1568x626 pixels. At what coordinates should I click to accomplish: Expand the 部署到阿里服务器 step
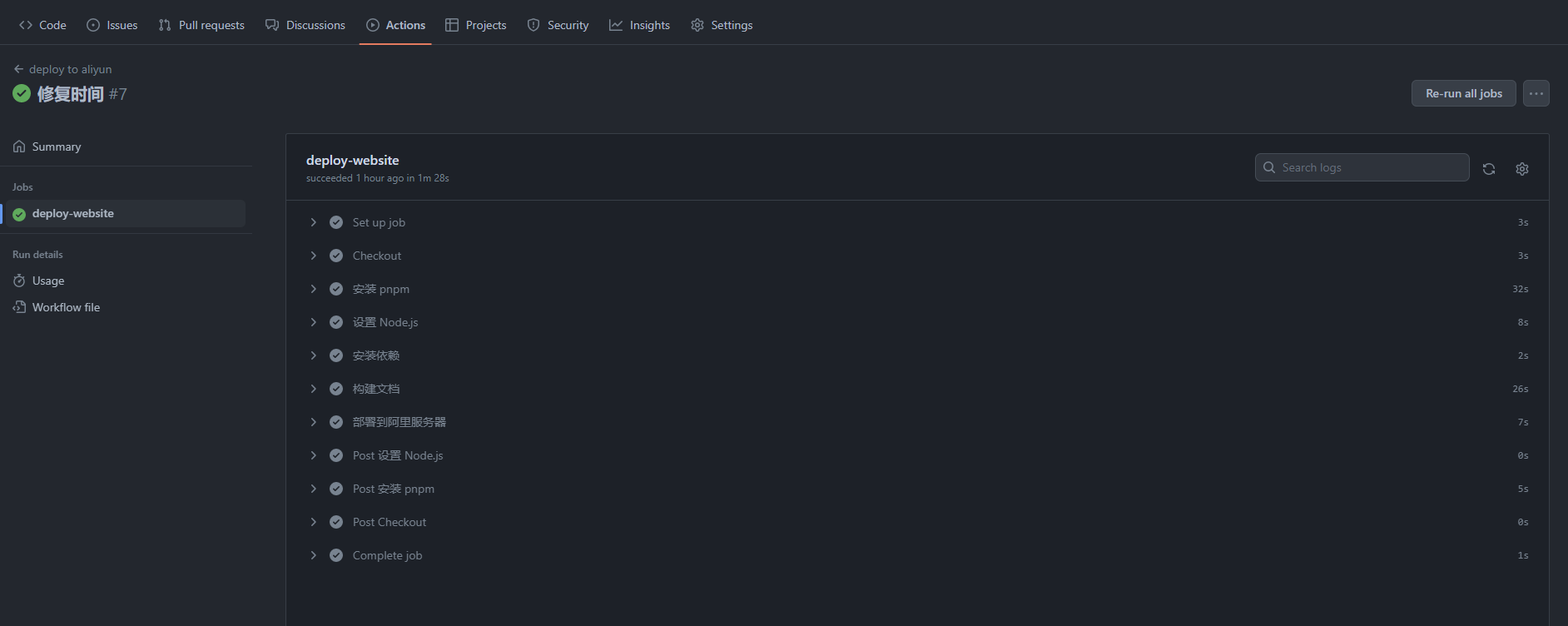(314, 422)
